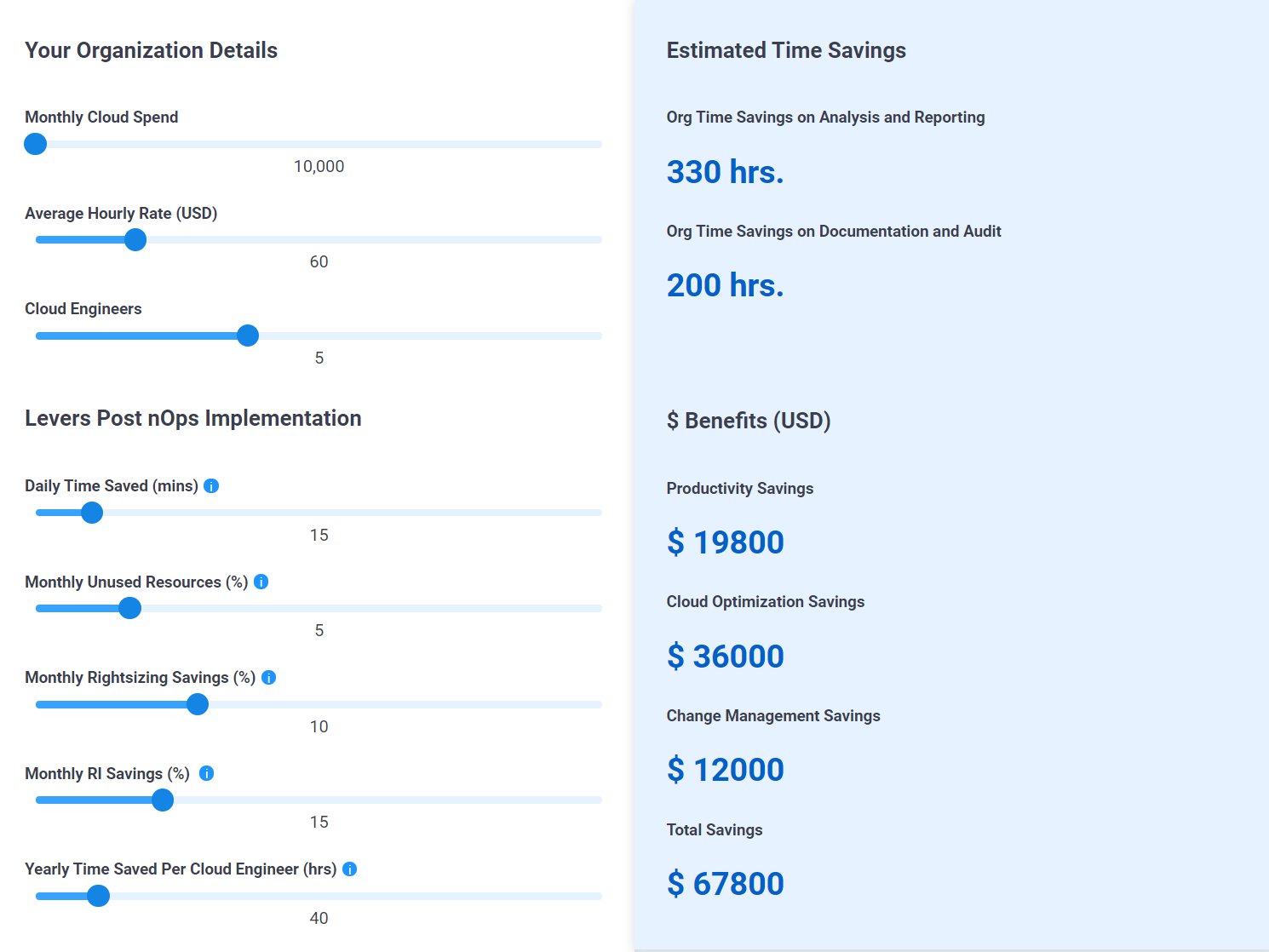
Task: Click the 330 hrs. analysis savings value
Action: 726,172
